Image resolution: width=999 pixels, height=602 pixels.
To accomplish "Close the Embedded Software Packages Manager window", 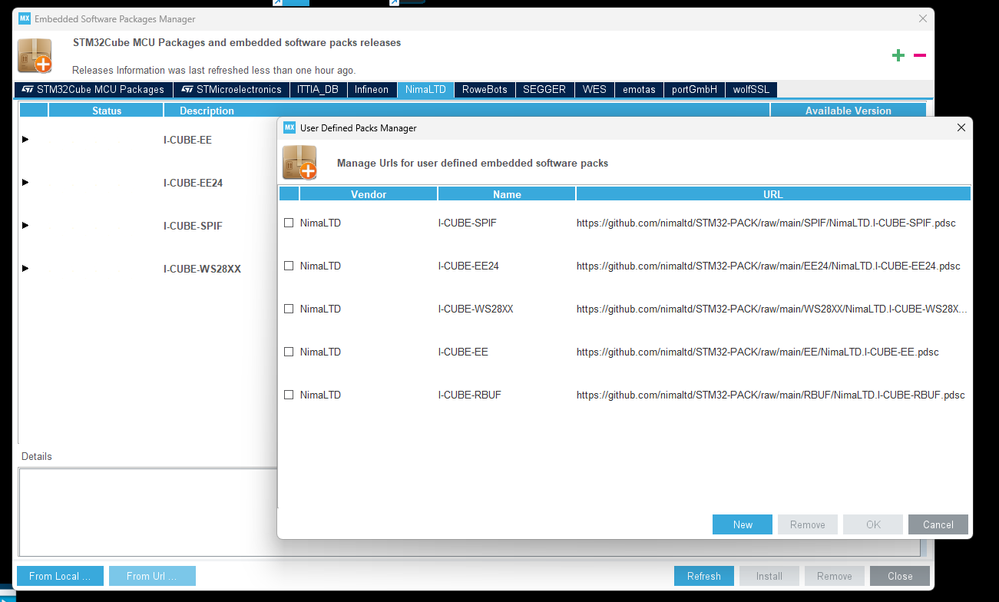I will pos(923,18).
